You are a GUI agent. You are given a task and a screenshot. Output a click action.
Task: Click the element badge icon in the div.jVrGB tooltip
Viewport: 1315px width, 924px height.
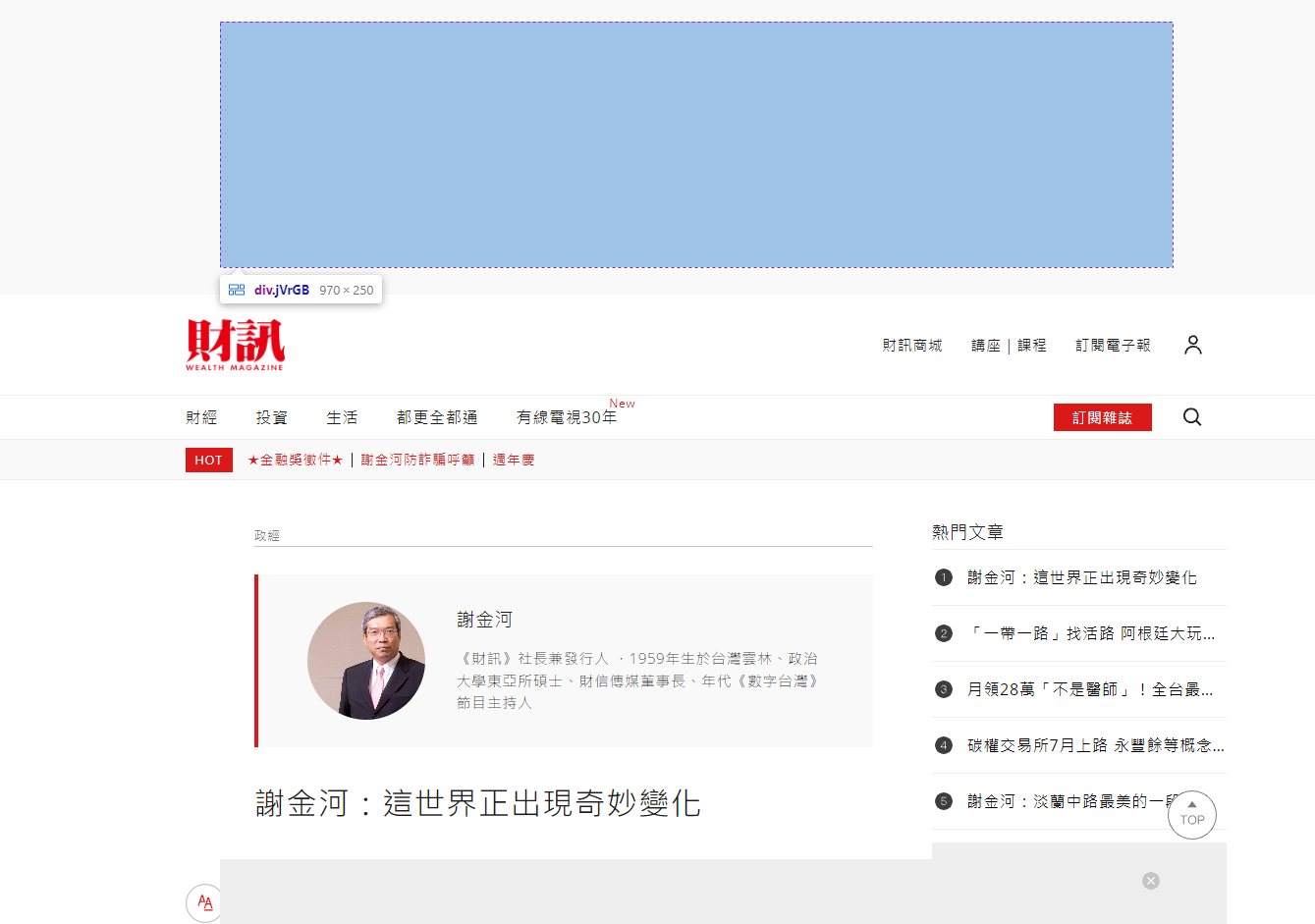click(236, 289)
